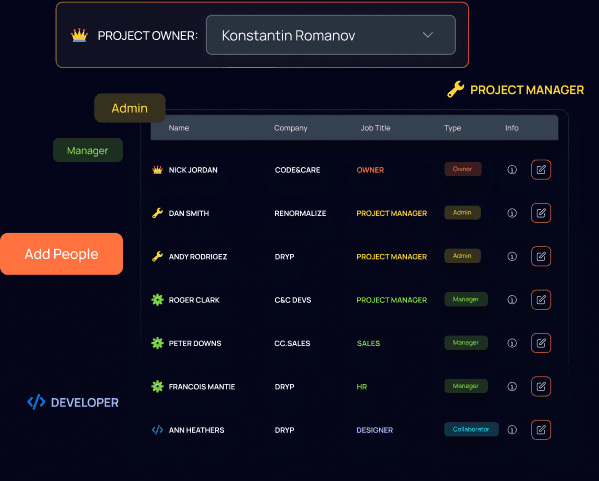Click Roger Clark's PROJECT MANAGER job title

pos(392,300)
